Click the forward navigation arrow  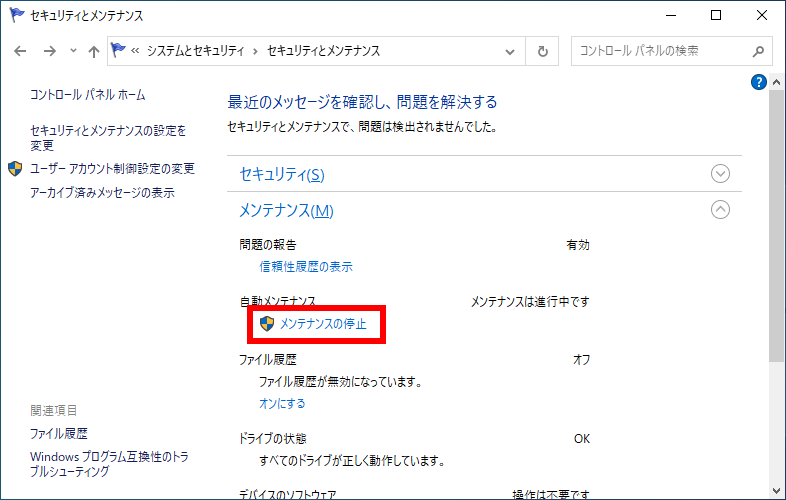click(47, 51)
